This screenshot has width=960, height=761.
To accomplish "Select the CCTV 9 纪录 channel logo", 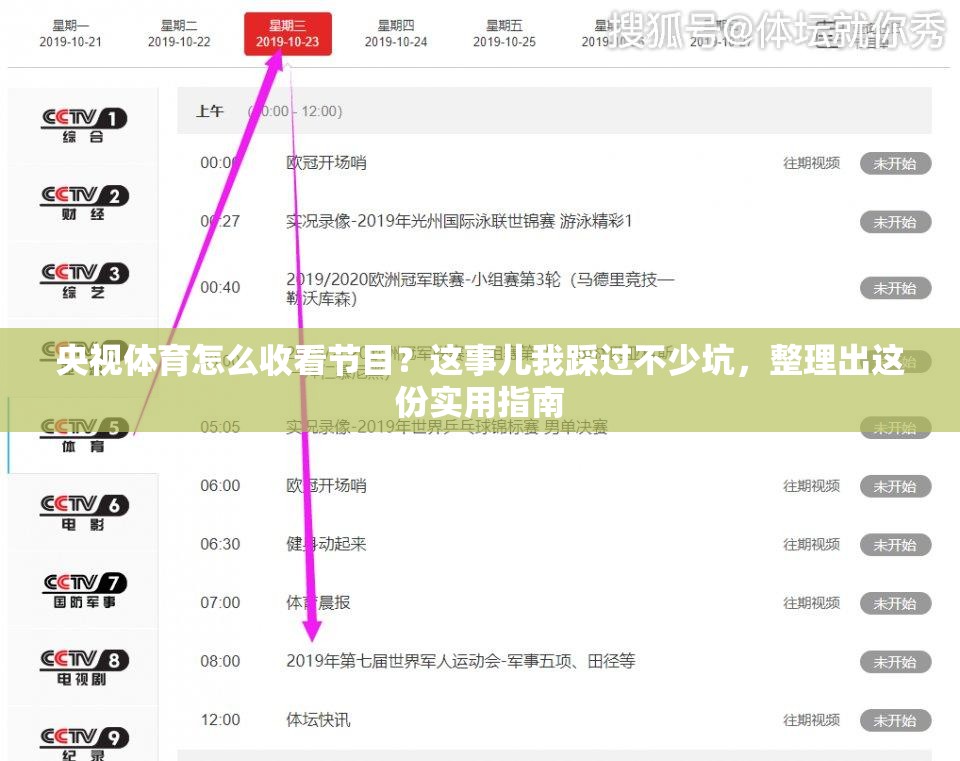I will point(83,743).
